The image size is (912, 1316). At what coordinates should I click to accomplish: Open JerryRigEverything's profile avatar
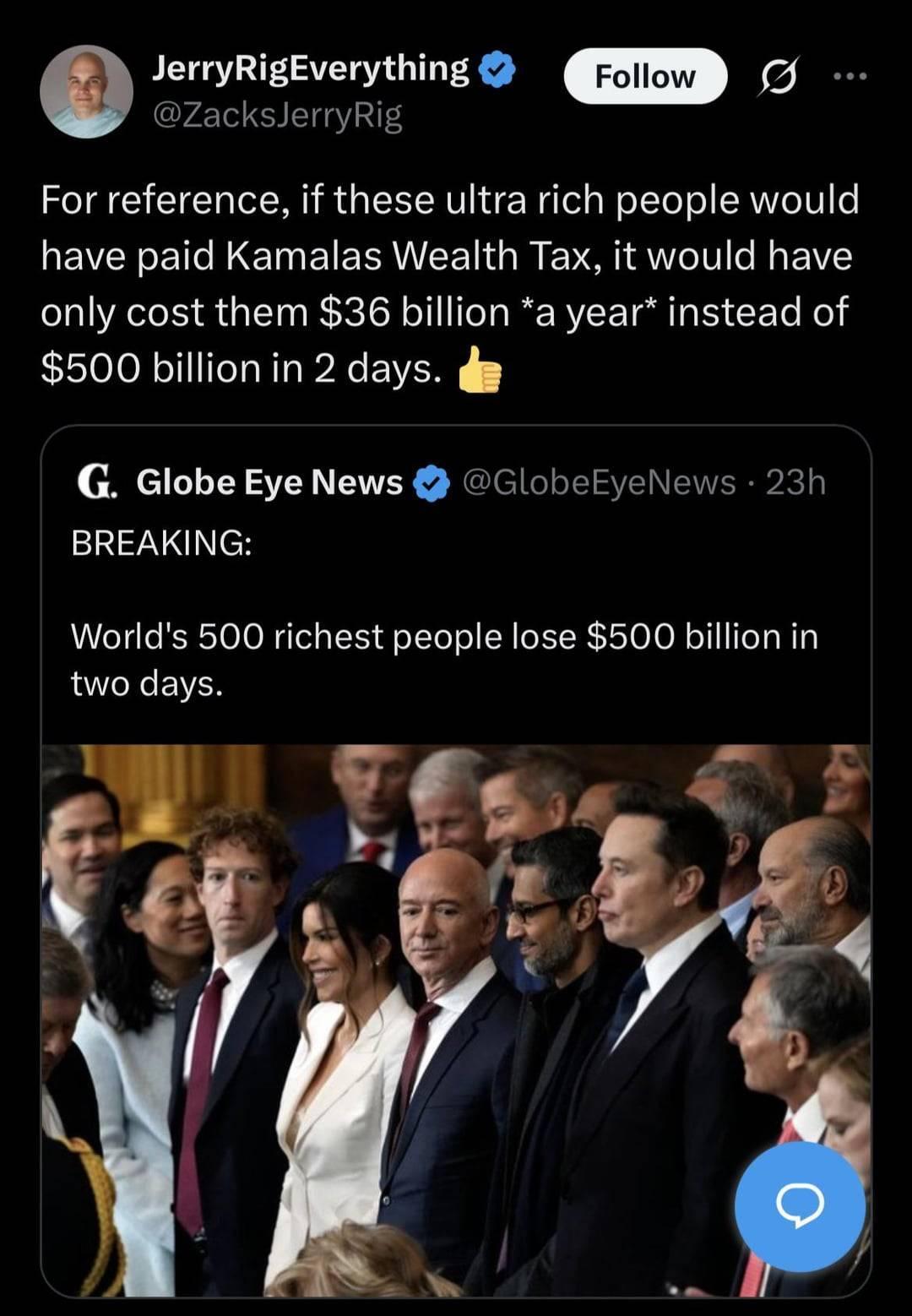pos(86,91)
